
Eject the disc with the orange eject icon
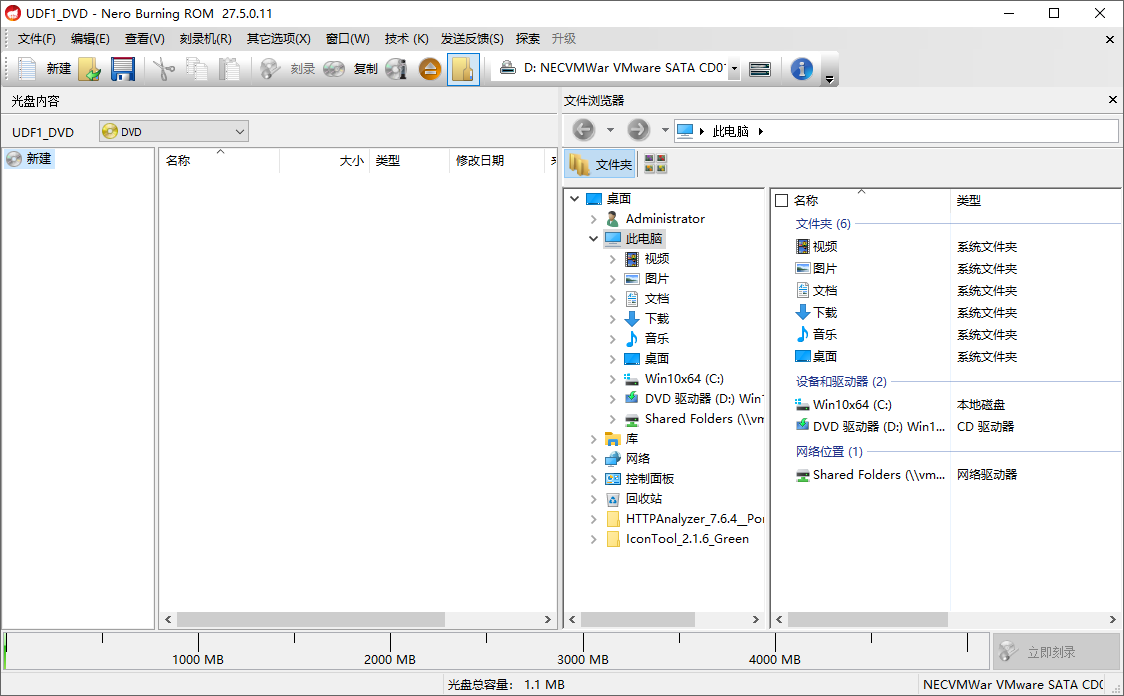tap(429, 69)
